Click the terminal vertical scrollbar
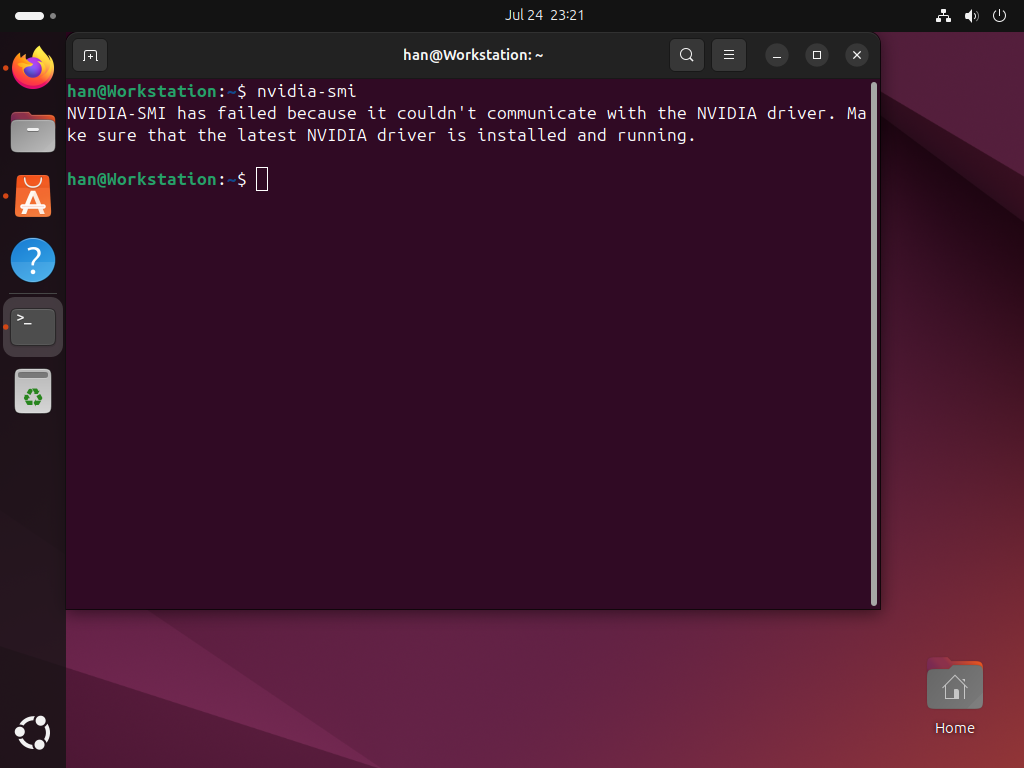The height and width of the screenshot is (768, 1024). [x=874, y=344]
